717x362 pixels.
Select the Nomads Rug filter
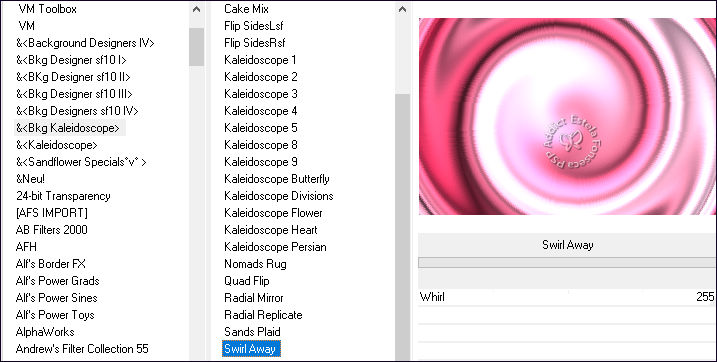click(255, 264)
